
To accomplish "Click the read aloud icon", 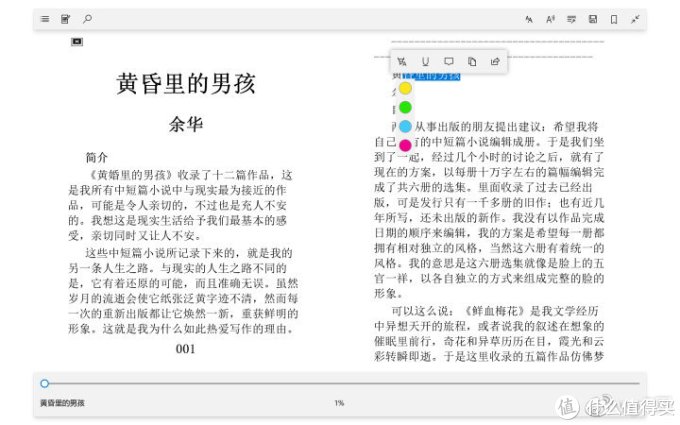I will tap(550, 19).
